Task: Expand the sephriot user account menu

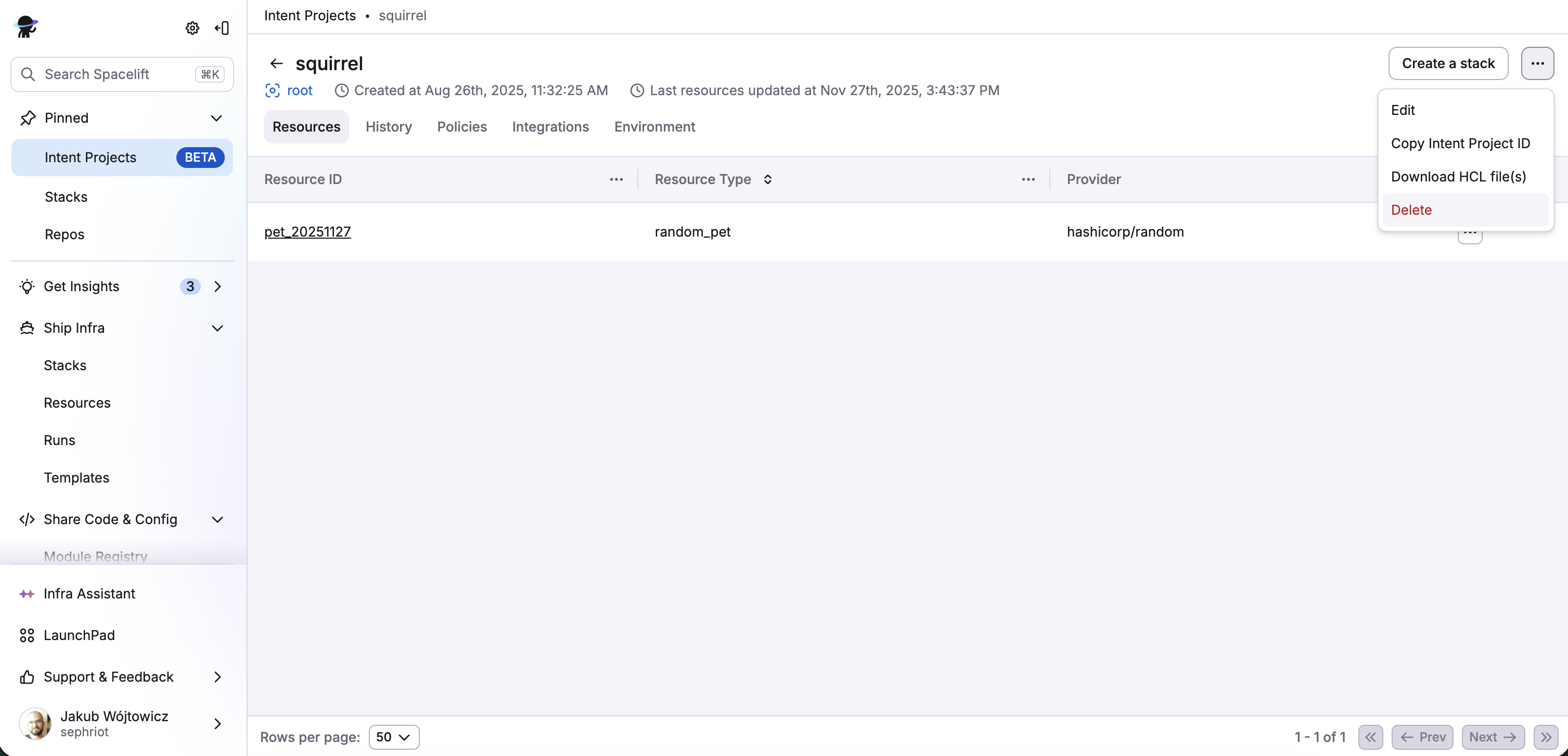Action: pos(217,723)
